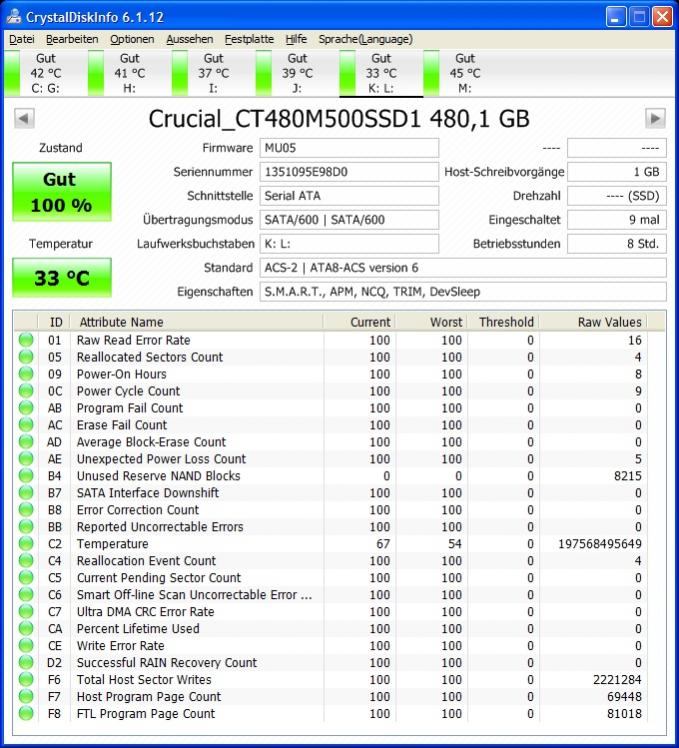Image resolution: width=679 pixels, height=748 pixels.
Task: Click status circle of Reallocated Sectors Count
Action: pos(26,357)
